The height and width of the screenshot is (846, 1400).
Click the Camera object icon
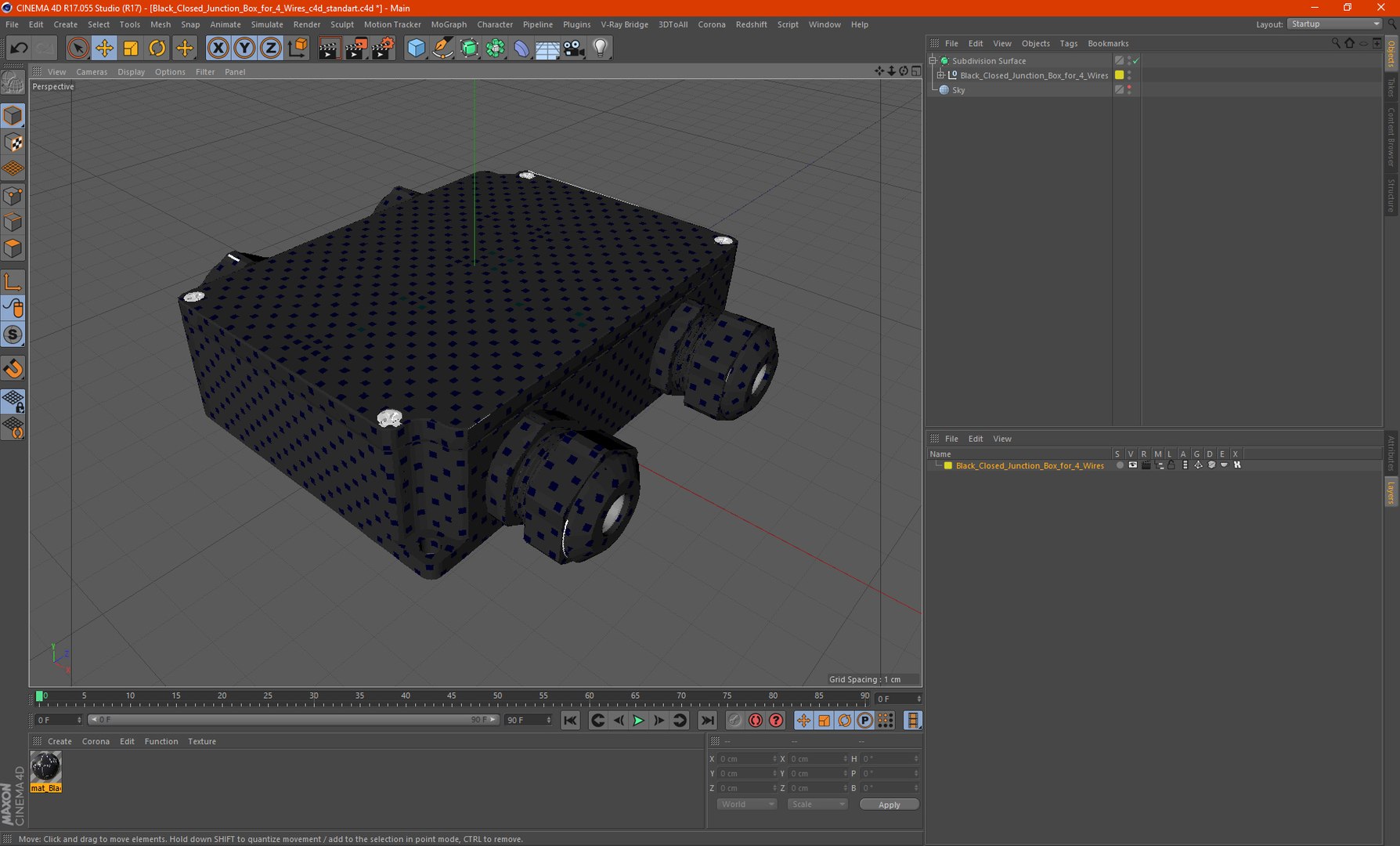point(574,49)
